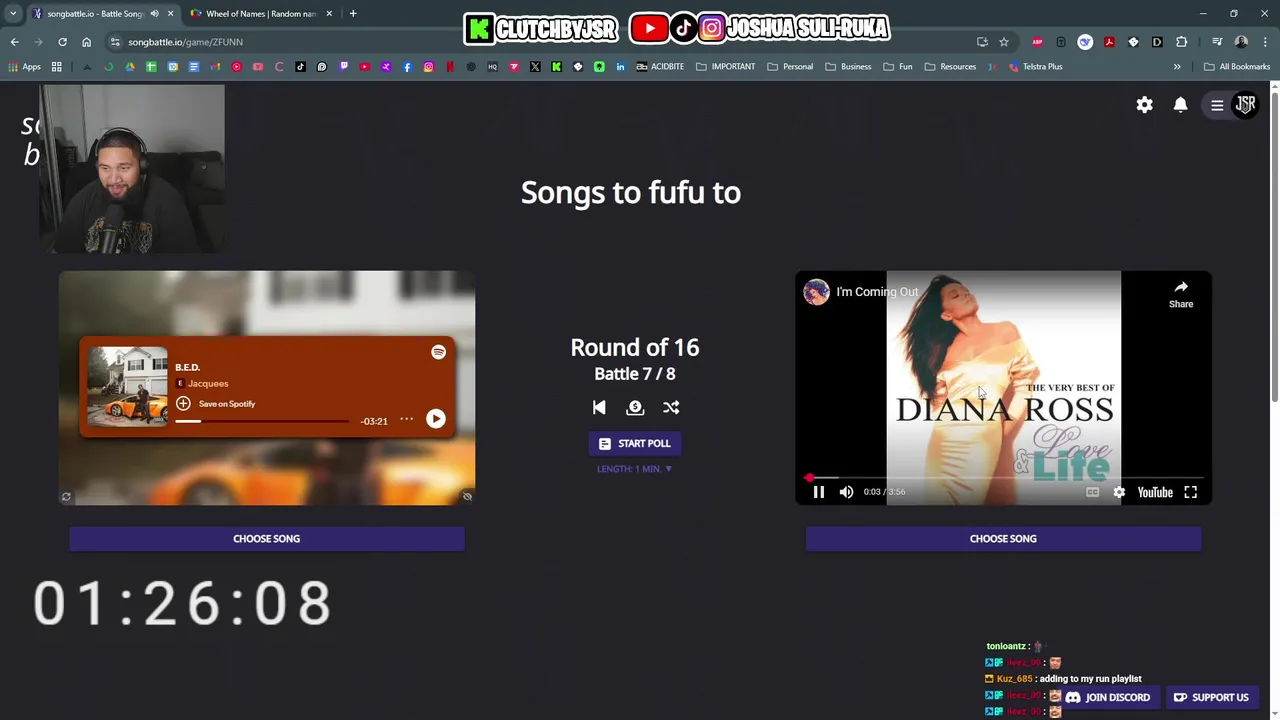
Task: Open the IMPORTANT bookmarks folder
Action: [726, 67]
